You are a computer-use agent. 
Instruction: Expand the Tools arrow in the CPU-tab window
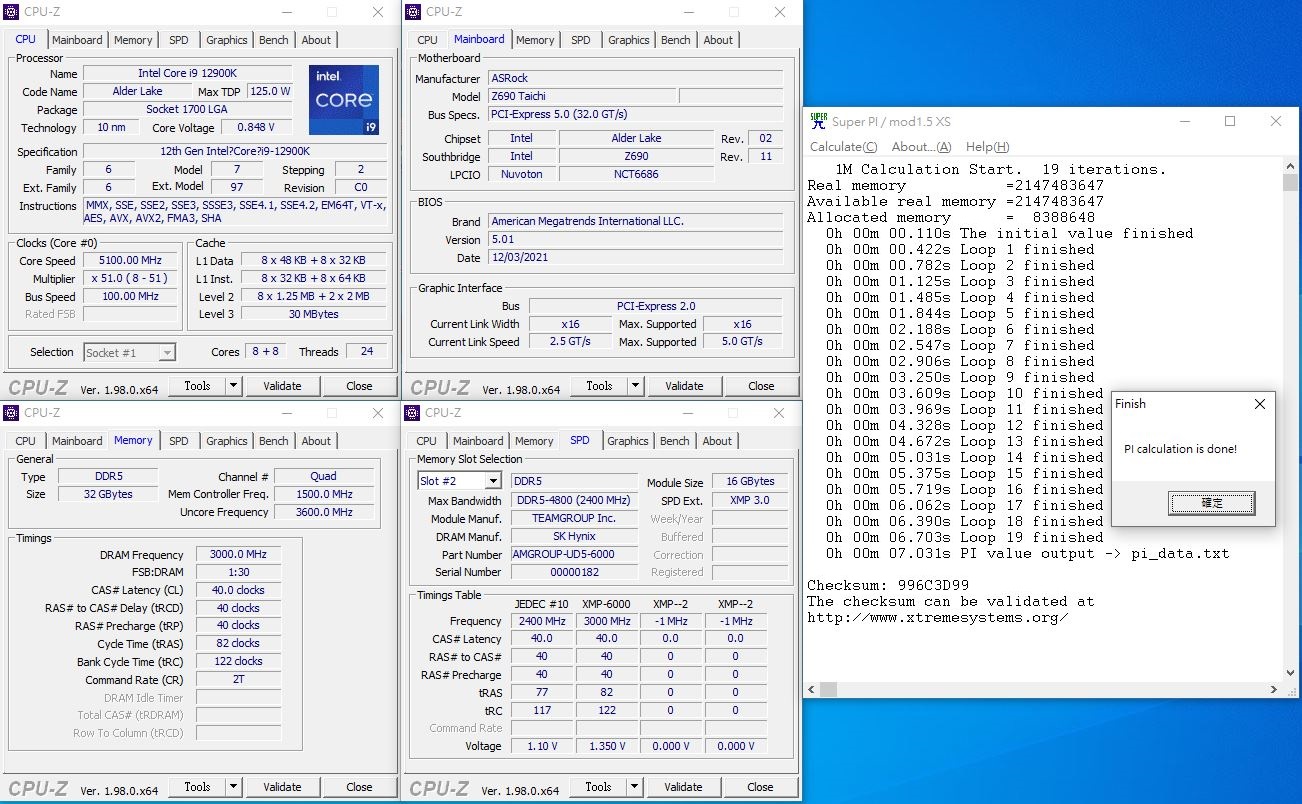click(233, 386)
